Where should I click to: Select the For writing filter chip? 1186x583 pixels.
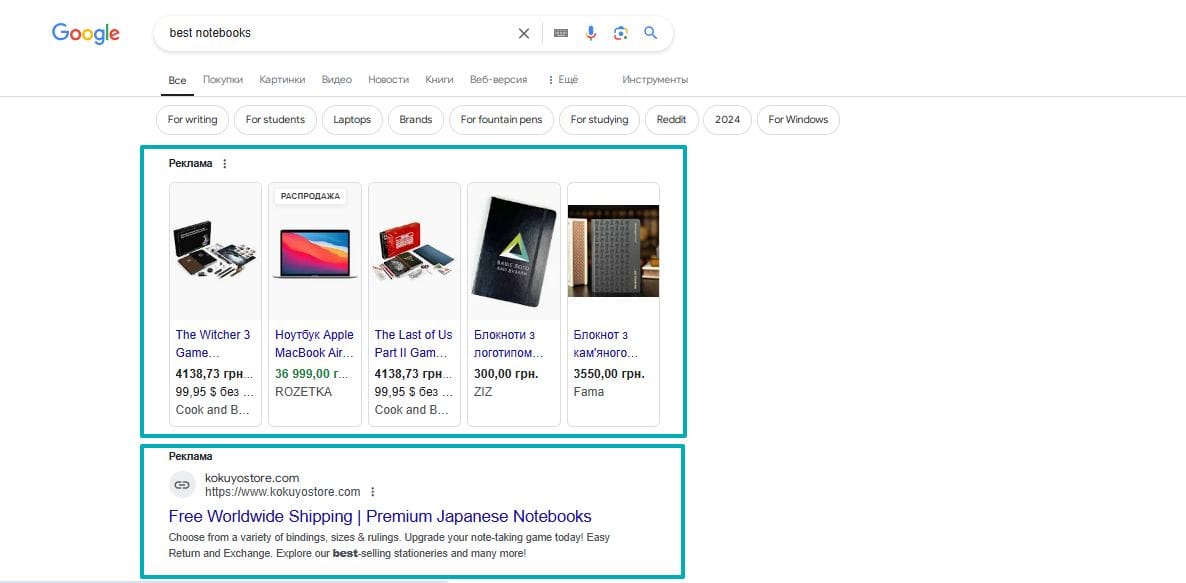tap(192, 119)
